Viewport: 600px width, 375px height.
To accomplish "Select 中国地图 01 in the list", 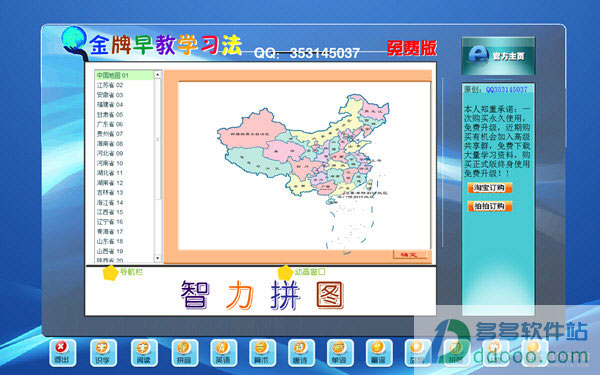I will (124, 75).
